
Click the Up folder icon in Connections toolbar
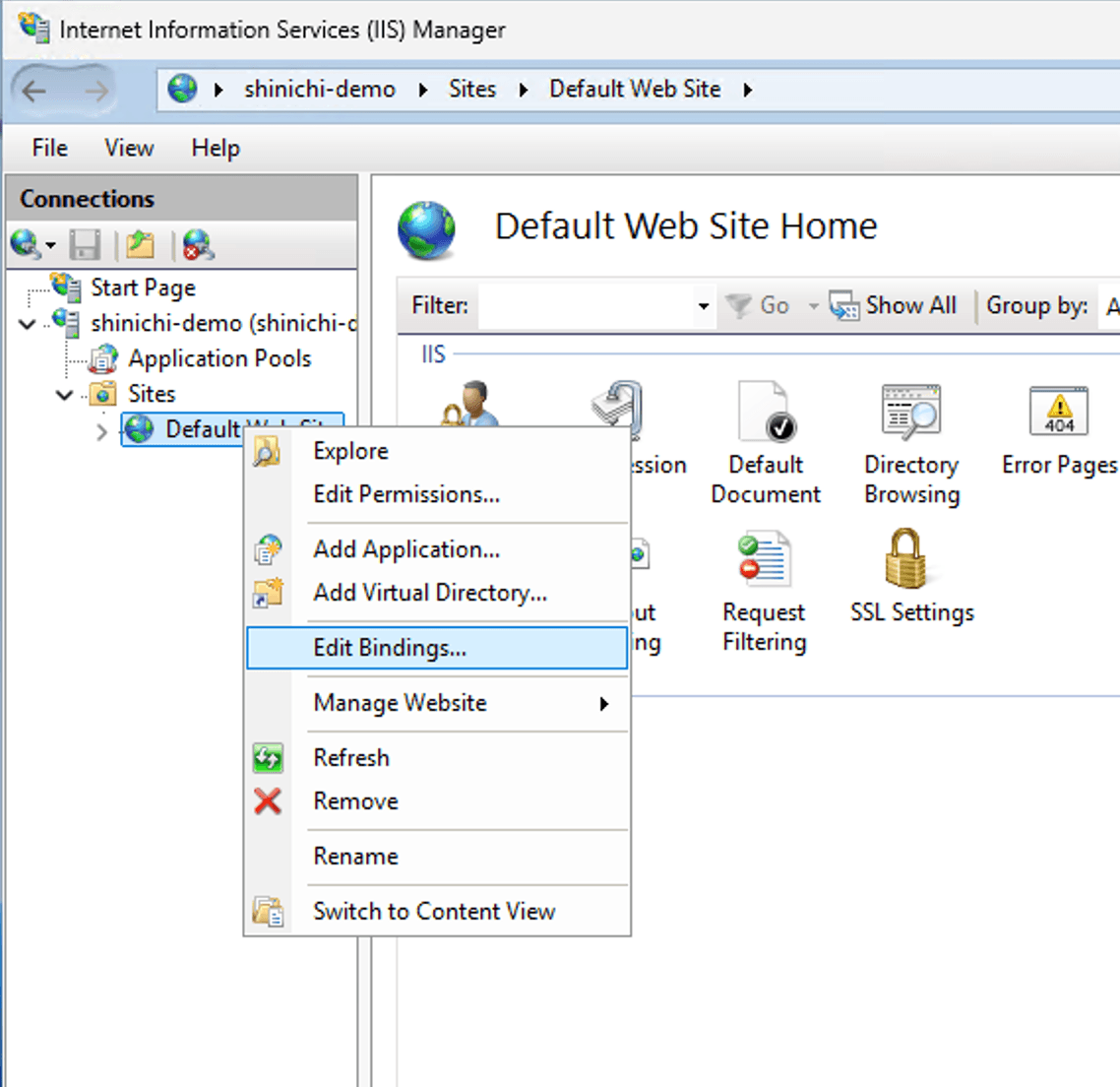point(141,244)
